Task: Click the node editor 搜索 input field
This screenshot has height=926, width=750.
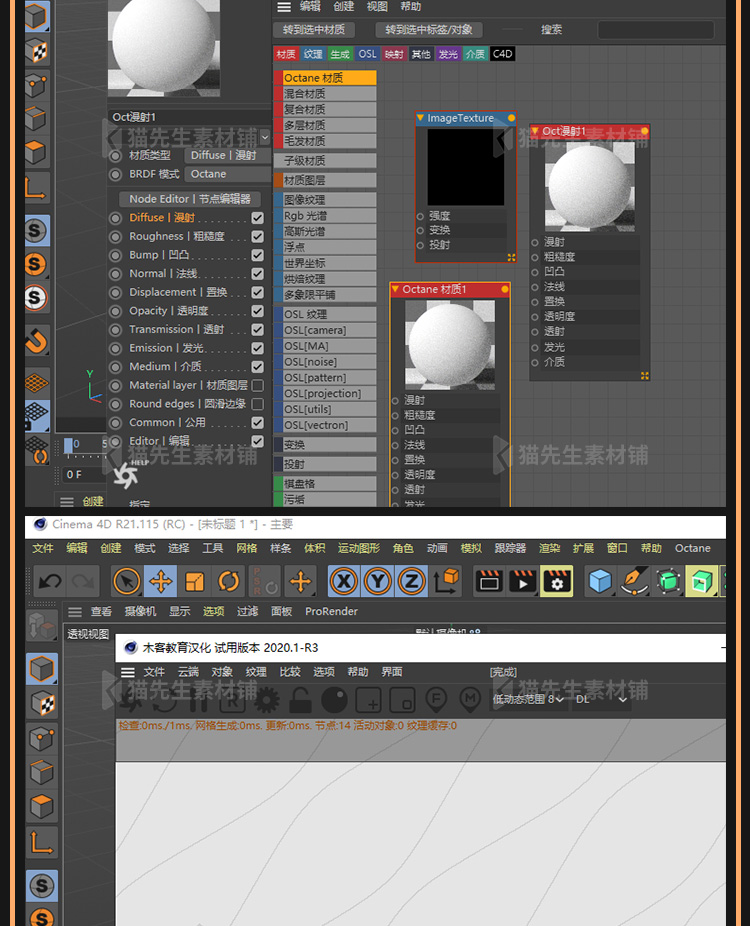Action: (656, 30)
